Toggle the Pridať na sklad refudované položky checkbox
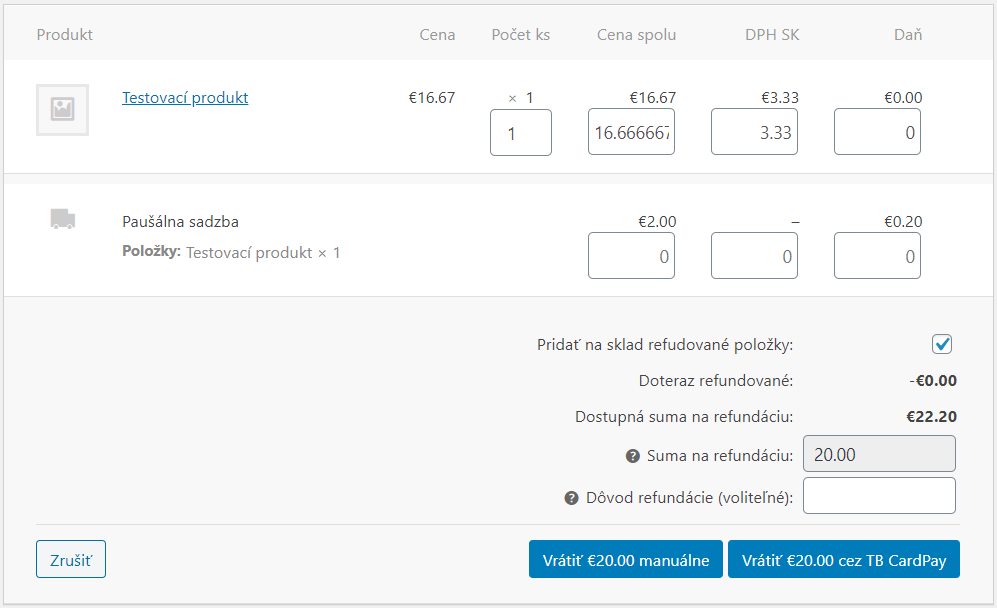Screen dimensions: 997x608 point(941,343)
